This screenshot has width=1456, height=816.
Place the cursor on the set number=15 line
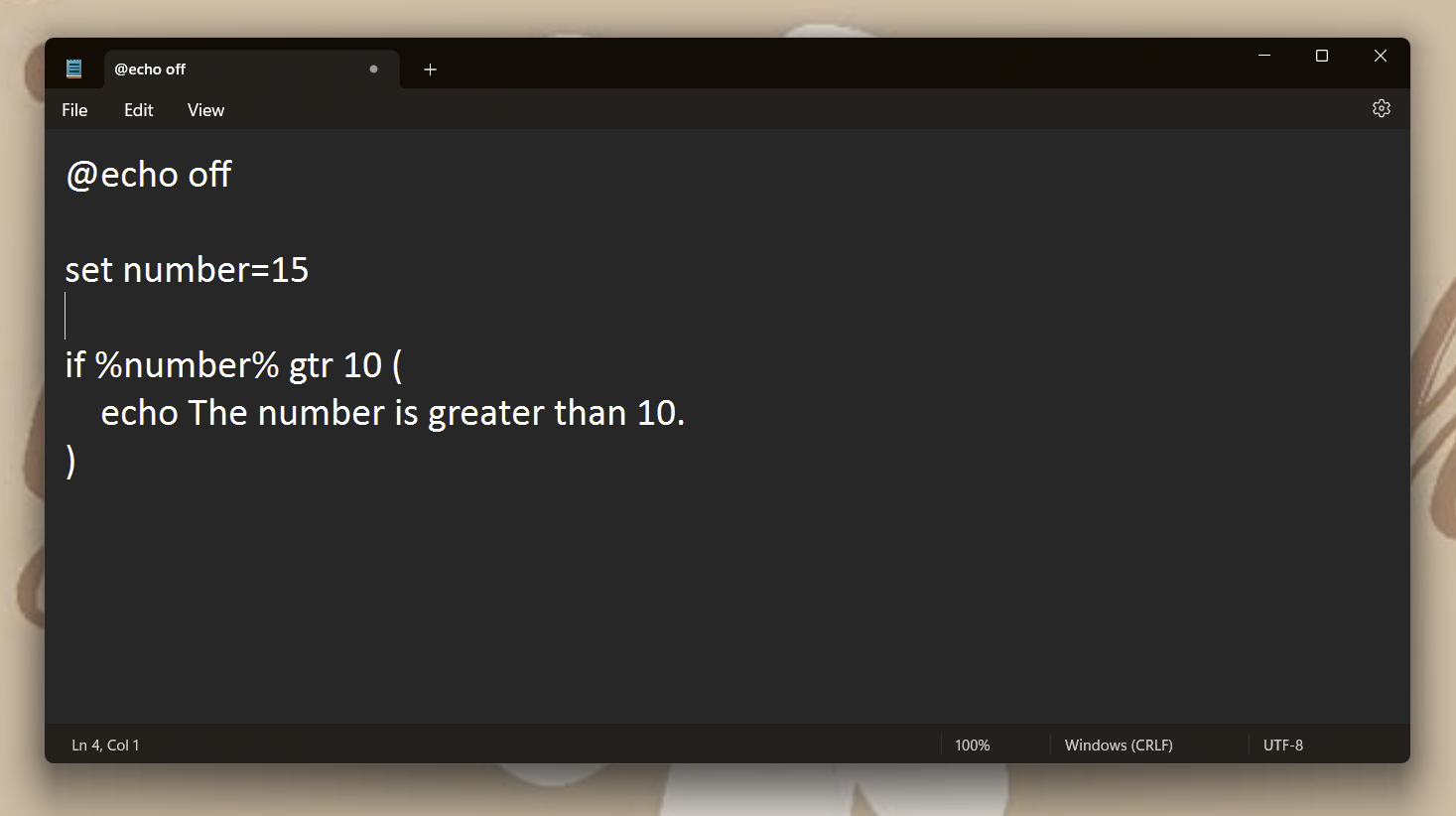187,269
